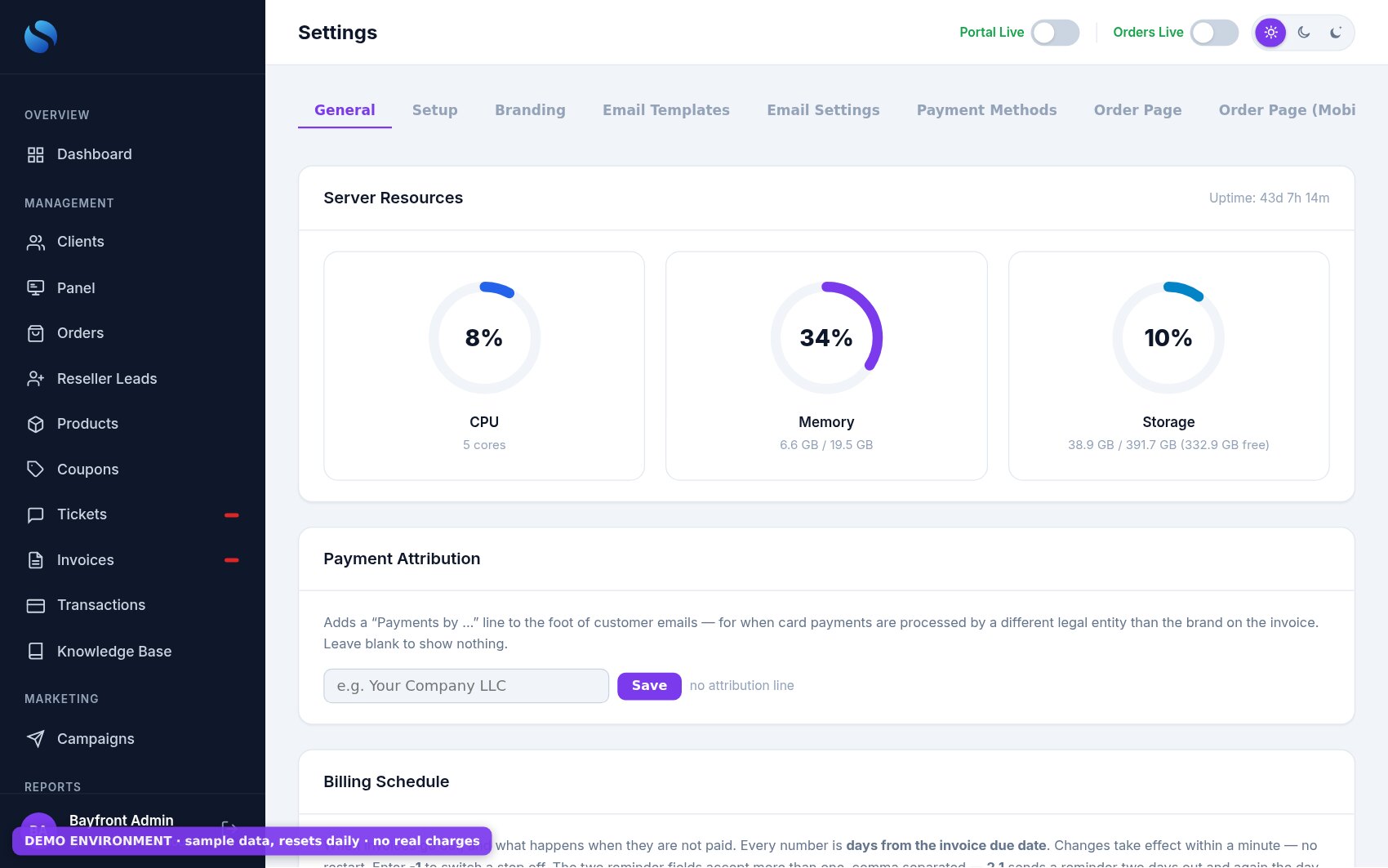Open Clients via its people icon

tap(35, 243)
